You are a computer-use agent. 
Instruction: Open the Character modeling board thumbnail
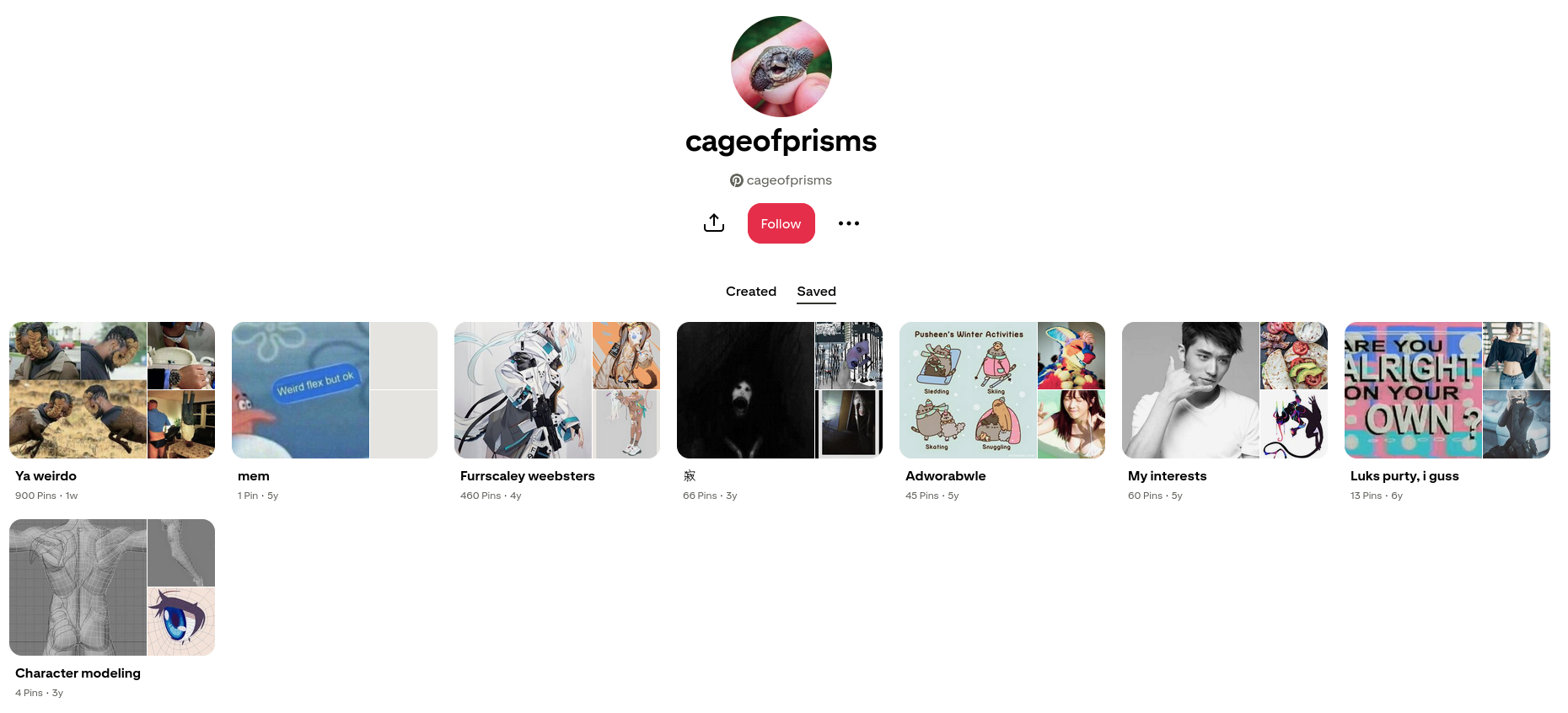pyautogui.click(x=112, y=587)
